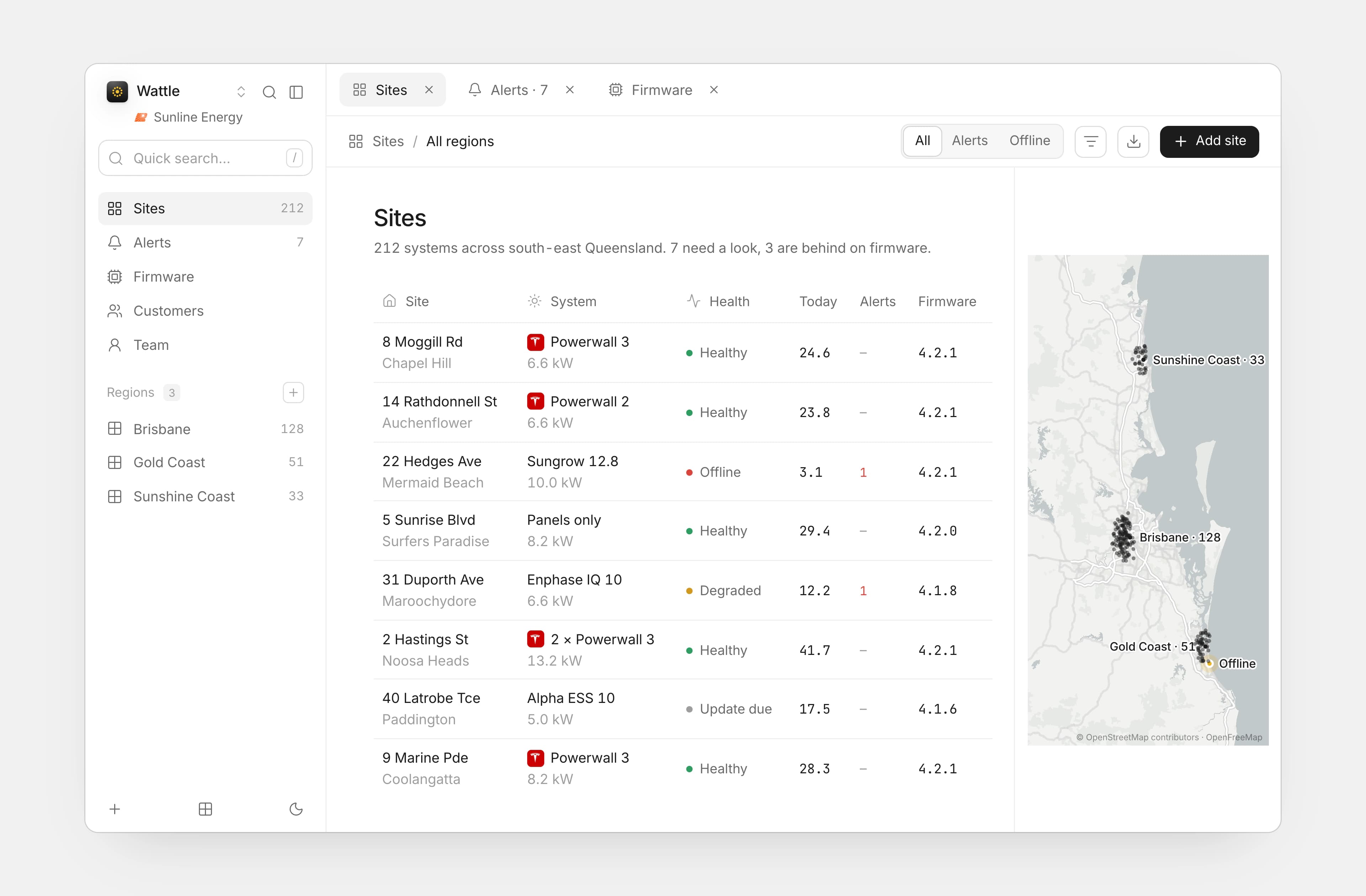Open the Alerts · 7 tab
The height and width of the screenshot is (896, 1366).
(x=519, y=90)
